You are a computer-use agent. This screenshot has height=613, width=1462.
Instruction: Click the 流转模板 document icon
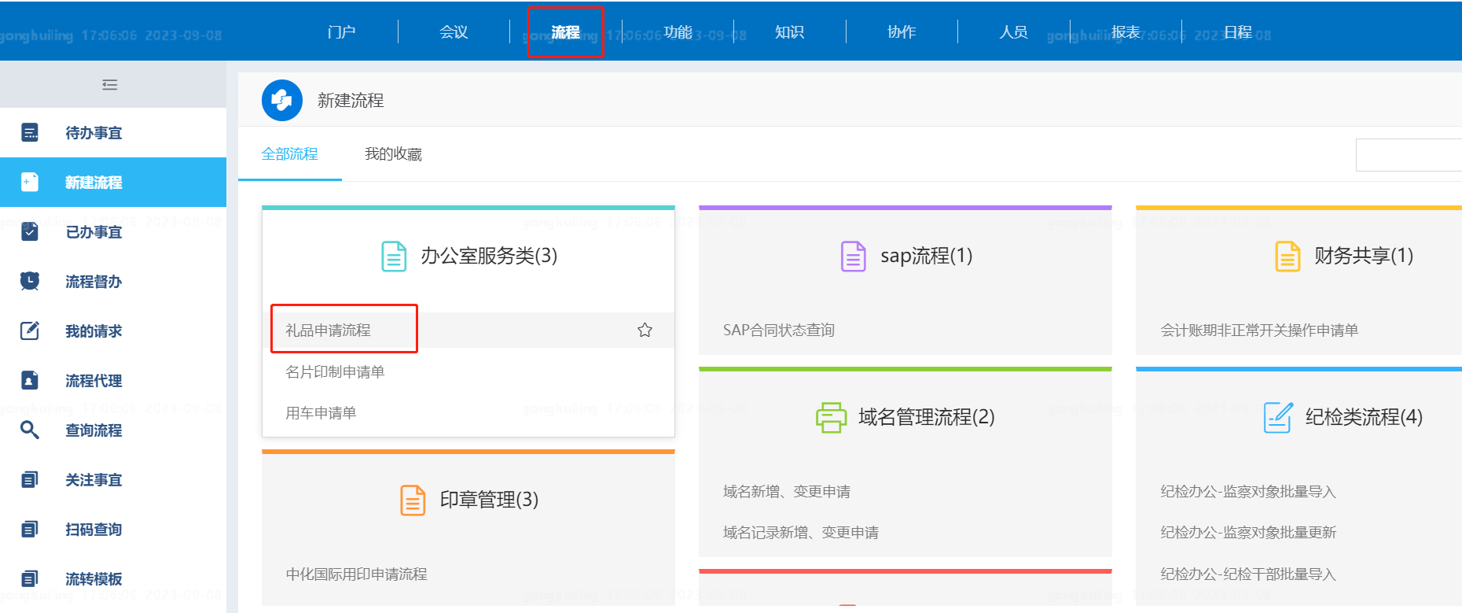30,579
